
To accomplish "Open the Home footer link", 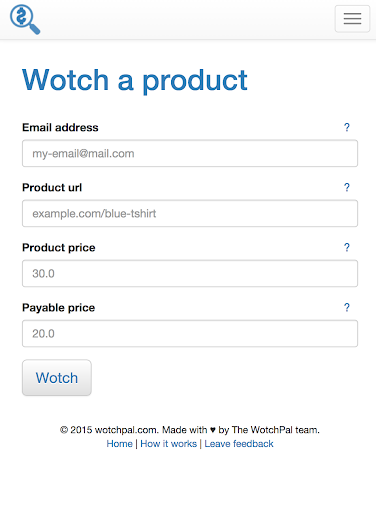I will tap(119, 444).
